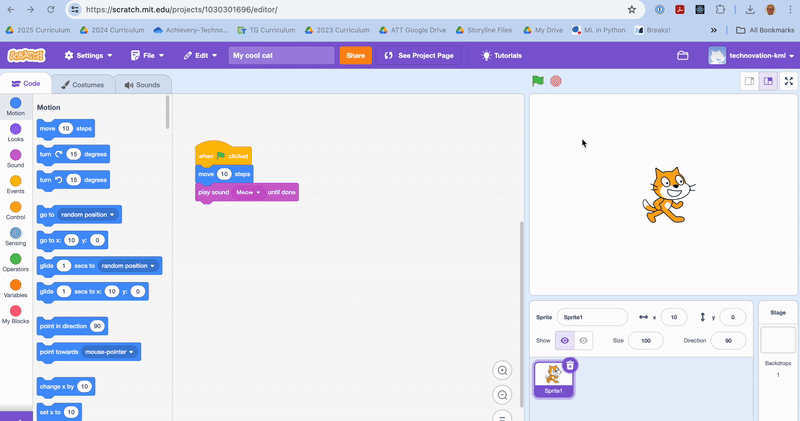Screen dimensions: 800x421
Task: Select the Stage backdrop thumbnail
Action: (x=778, y=340)
